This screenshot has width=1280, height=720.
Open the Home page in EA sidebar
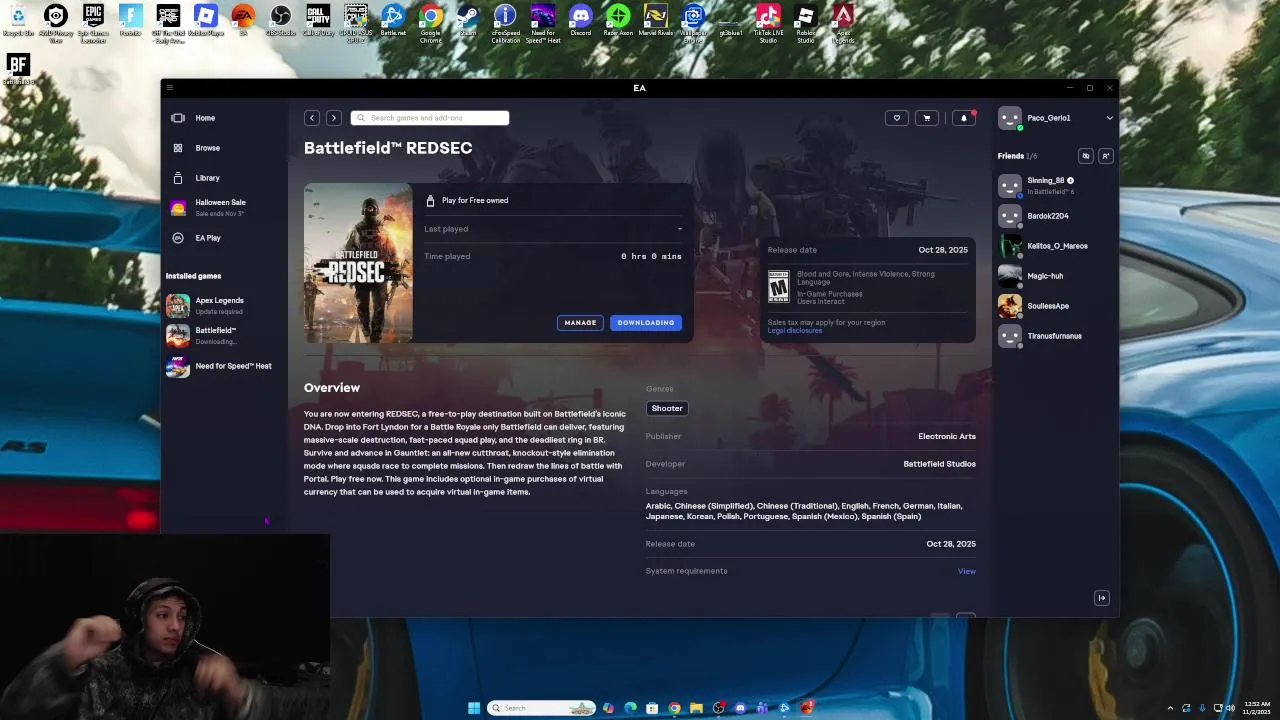coord(205,118)
